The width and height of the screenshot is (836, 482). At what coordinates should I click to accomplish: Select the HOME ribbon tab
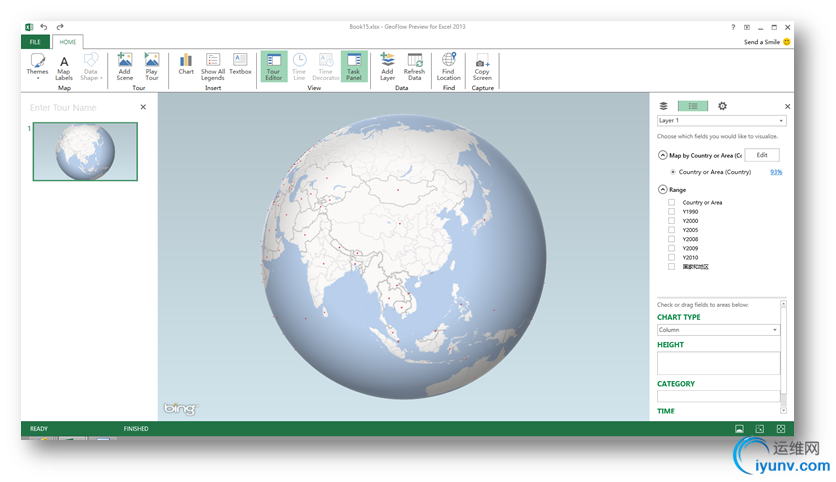click(x=68, y=42)
